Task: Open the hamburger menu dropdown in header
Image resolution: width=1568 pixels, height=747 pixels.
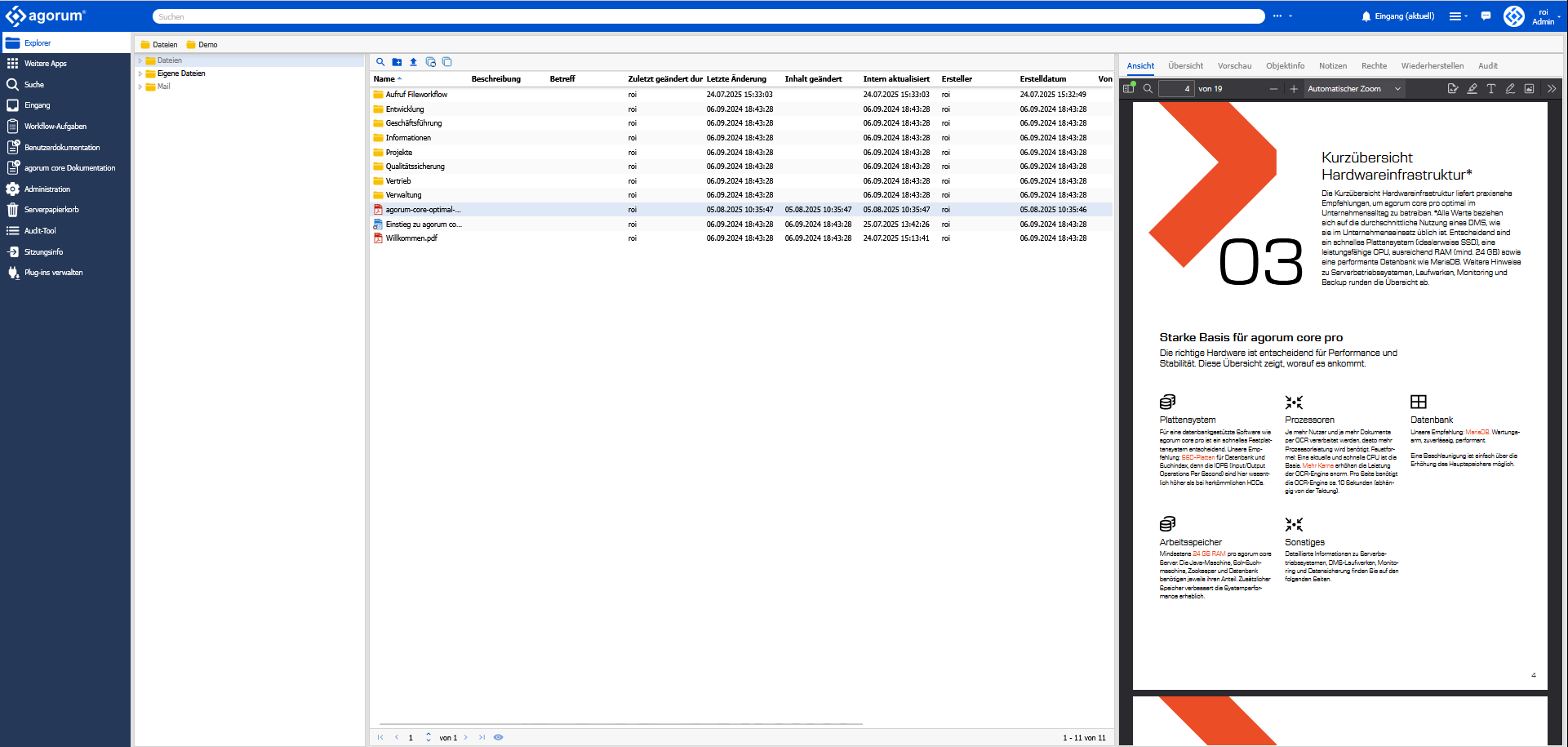Action: pyautogui.click(x=1458, y=16)
